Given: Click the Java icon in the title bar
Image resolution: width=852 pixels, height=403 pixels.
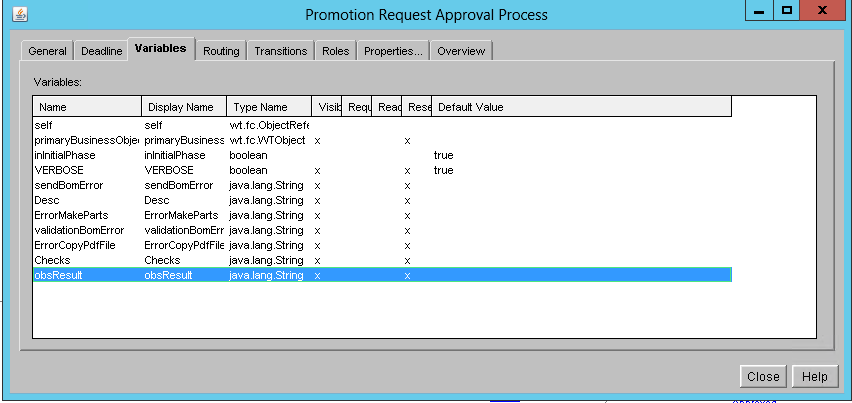Looking at the screenshot, I should pyautogui.click(x=20, y=14).
